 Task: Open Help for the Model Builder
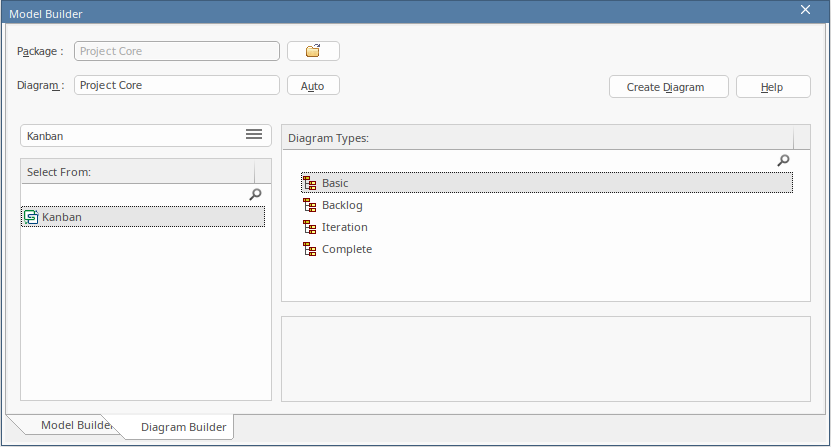[x=772, y=87]
